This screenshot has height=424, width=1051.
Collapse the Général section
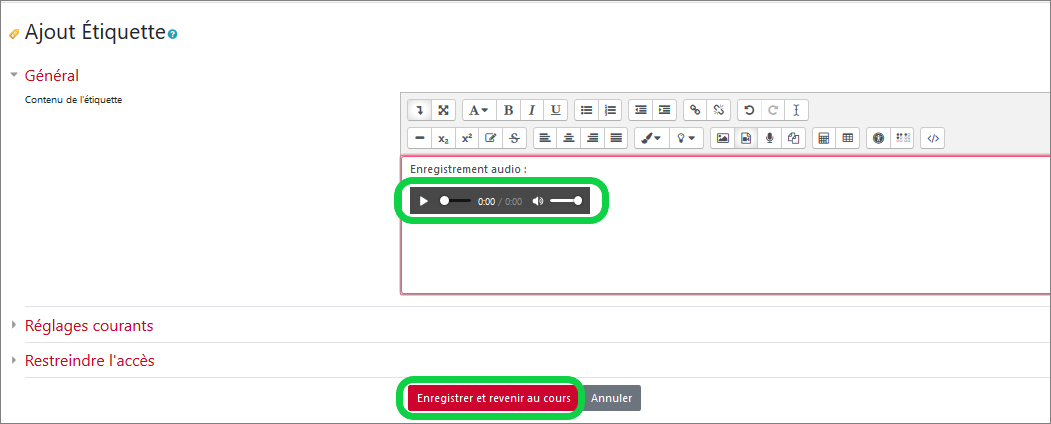[x=51, y=75]
